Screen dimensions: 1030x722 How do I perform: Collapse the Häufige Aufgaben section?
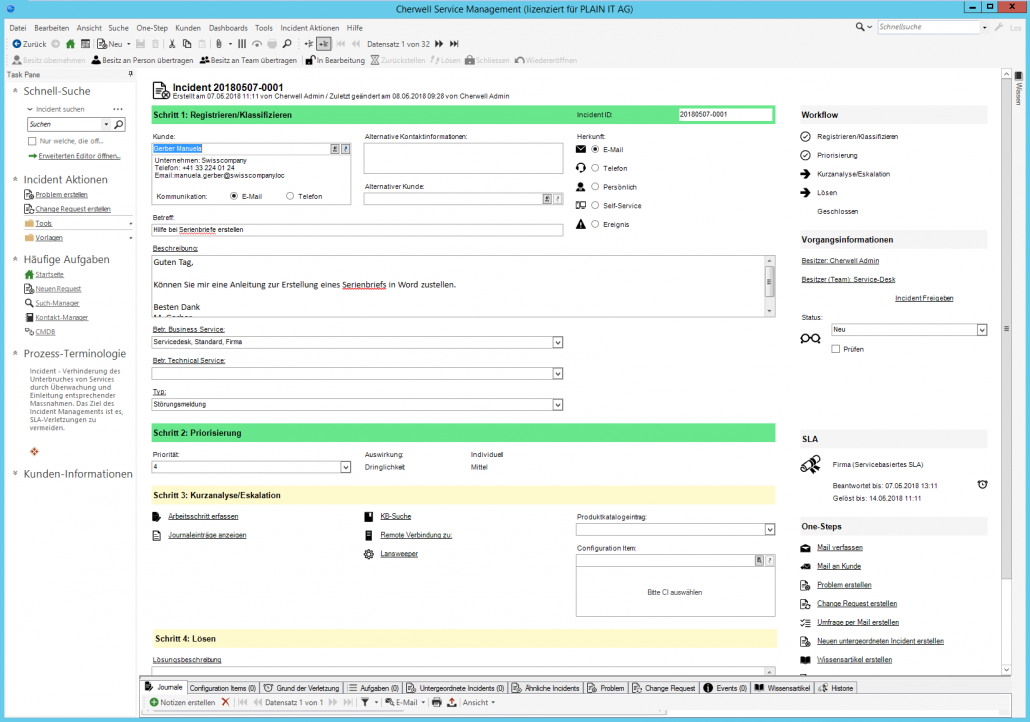pyautogui.click(x=15, y=259)
